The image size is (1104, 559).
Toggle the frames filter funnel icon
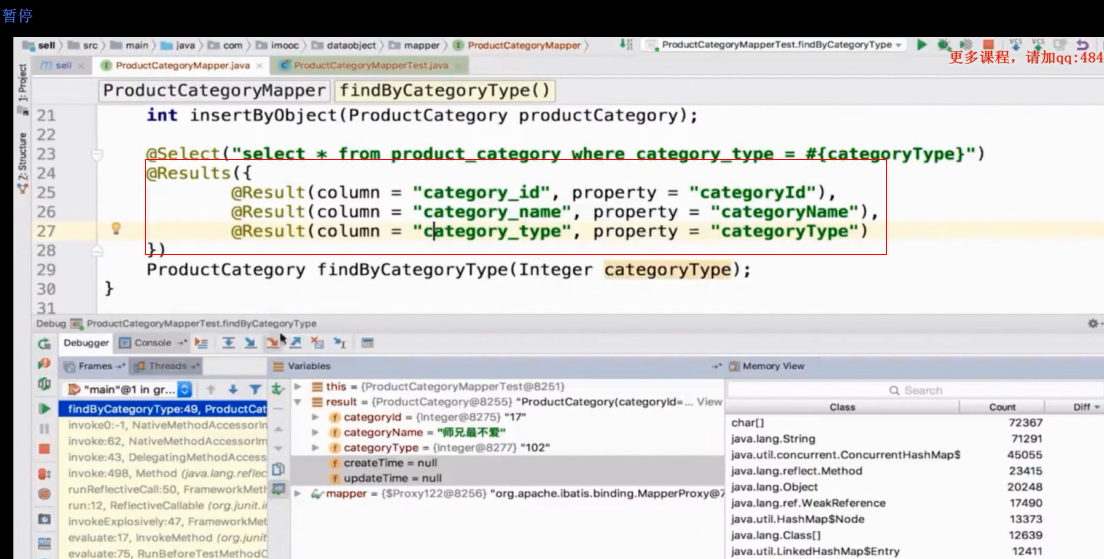[x=255, y=389]
